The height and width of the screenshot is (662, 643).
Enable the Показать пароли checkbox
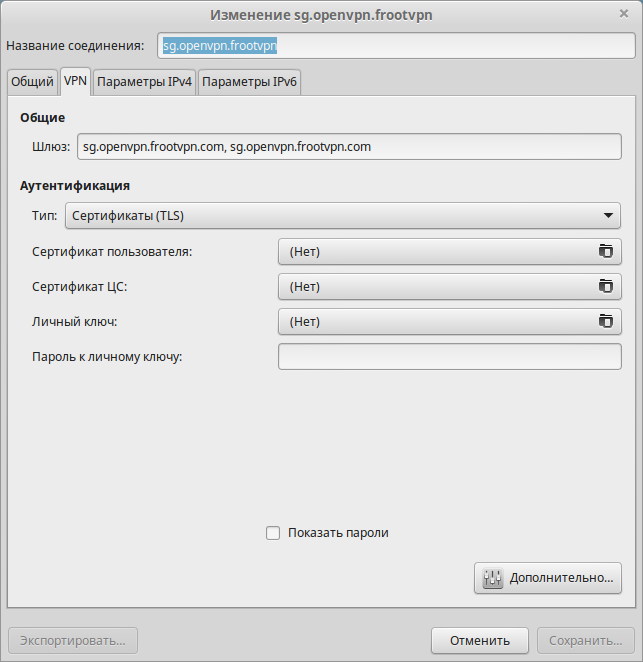(x=273, y=533)
